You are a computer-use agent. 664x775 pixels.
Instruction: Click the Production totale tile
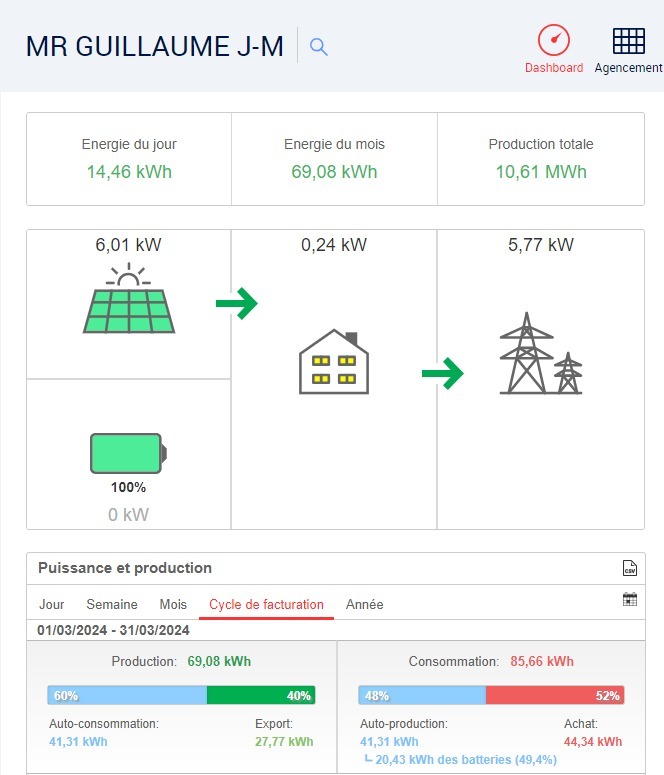pos(540,159)
